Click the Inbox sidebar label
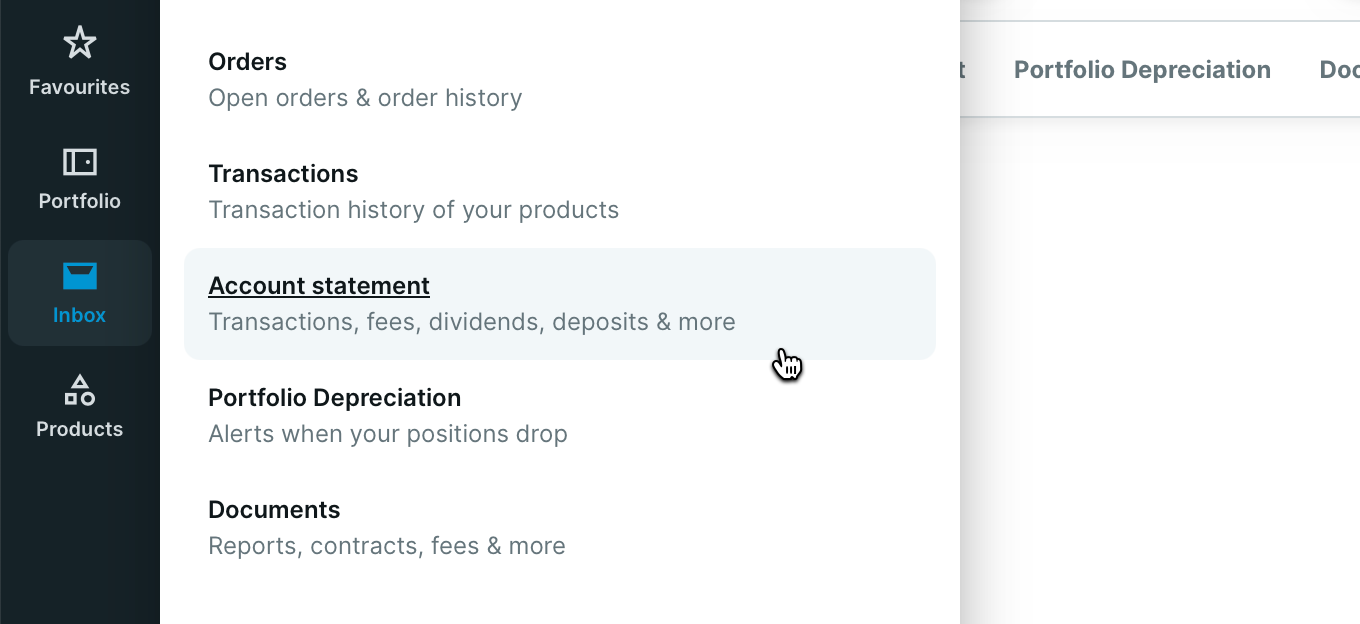This screenshot has width=1360, height=624. (79, 315)
